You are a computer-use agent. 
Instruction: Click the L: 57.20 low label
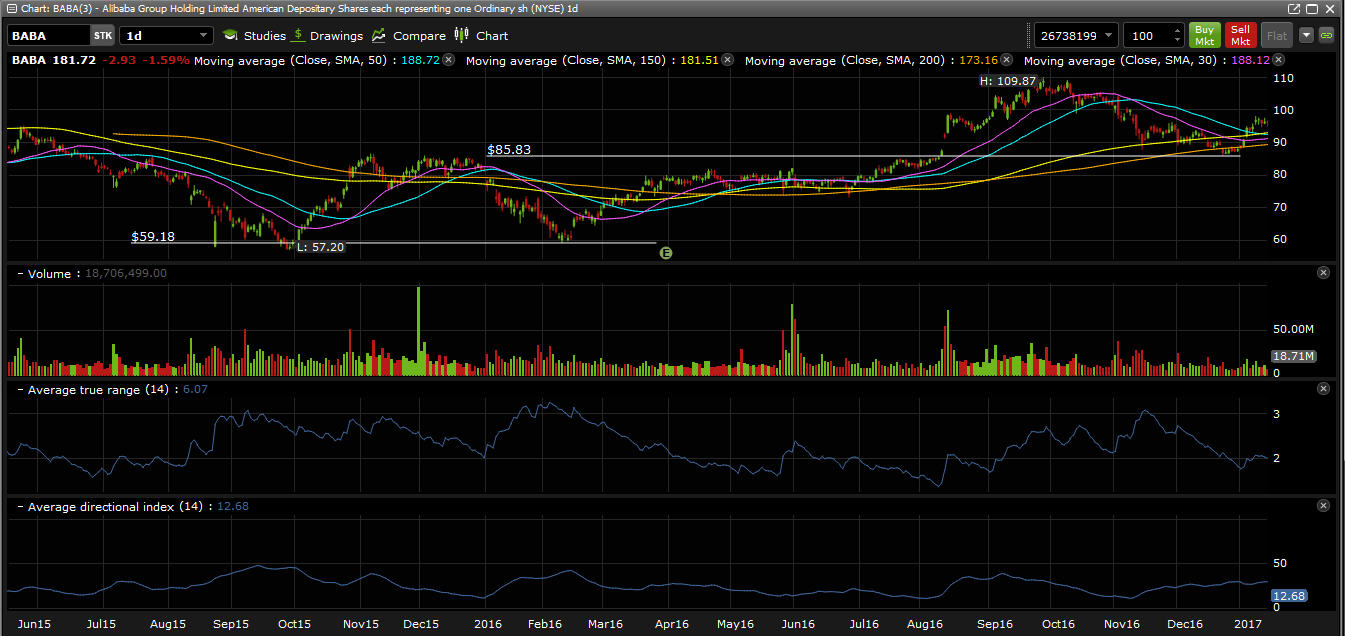coord(320,247)
